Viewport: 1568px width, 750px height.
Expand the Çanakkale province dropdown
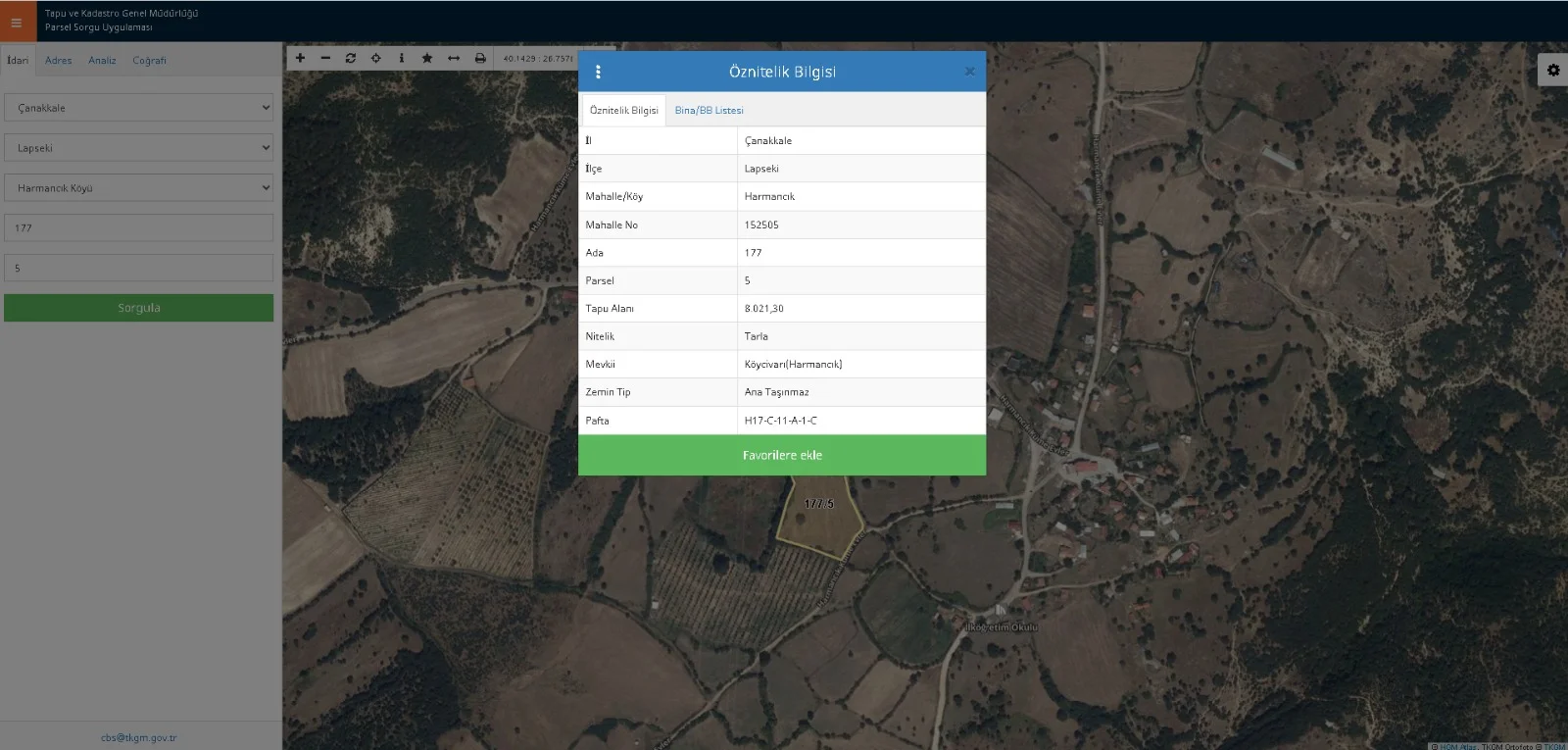pos(138,108)
